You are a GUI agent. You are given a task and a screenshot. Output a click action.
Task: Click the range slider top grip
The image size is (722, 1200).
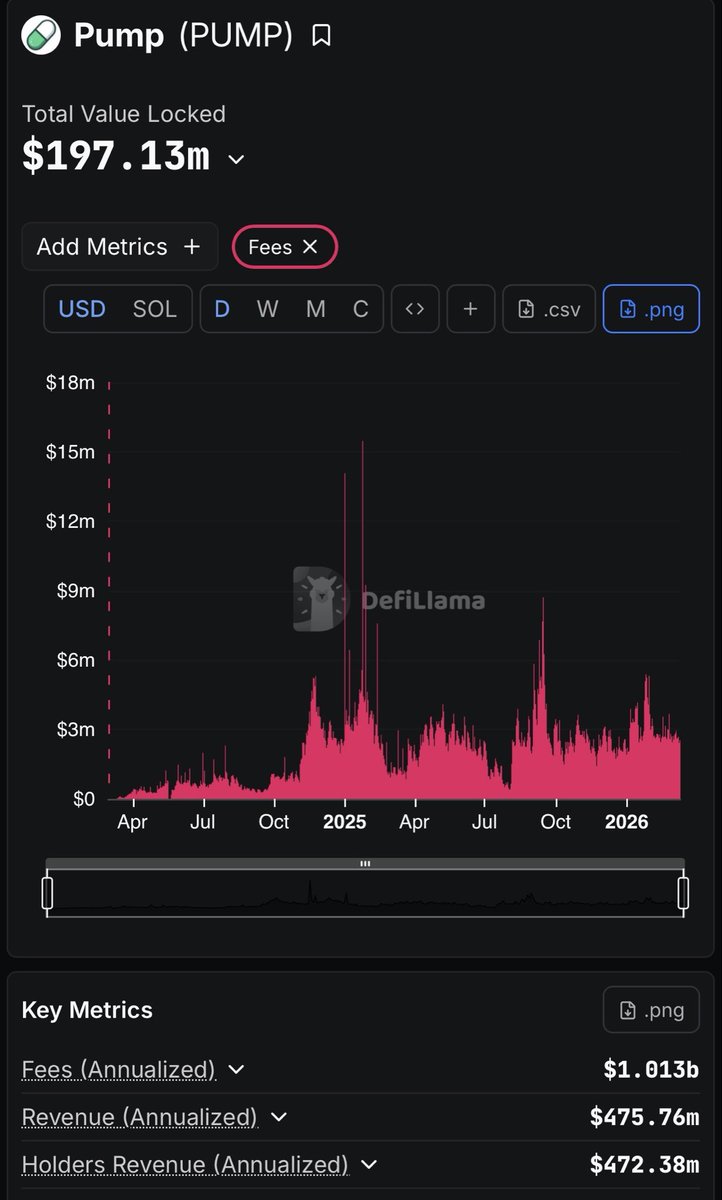(x=365, y=863)
